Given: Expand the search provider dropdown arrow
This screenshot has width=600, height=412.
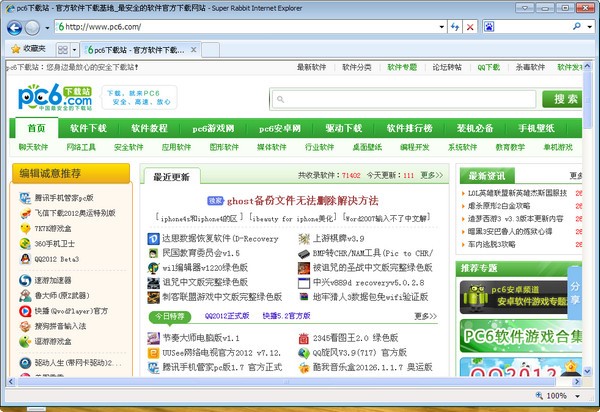Looking at the screenshot, I should click(590, 27).
